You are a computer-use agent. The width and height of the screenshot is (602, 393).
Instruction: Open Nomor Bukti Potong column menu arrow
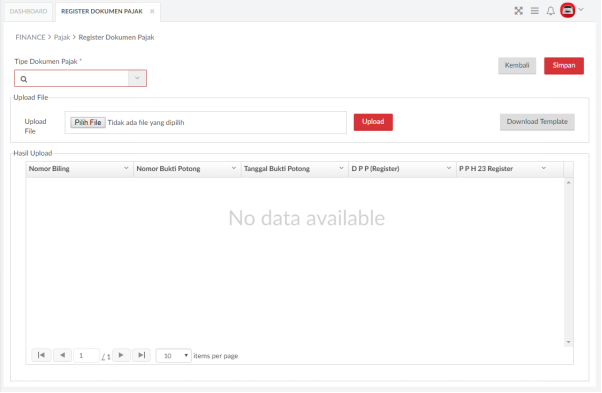click(233, 168)
